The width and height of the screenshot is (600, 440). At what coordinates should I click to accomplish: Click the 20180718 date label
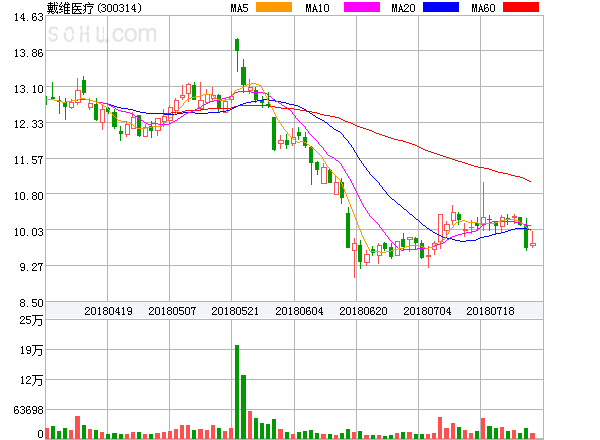[x=490, y=311]
